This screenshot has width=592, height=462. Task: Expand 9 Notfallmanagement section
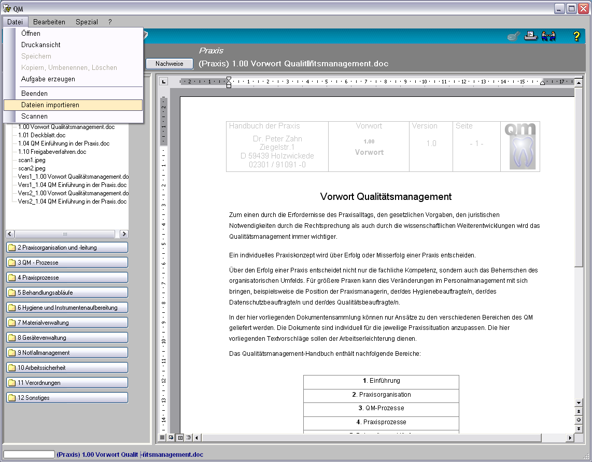[x=67, y=353]
